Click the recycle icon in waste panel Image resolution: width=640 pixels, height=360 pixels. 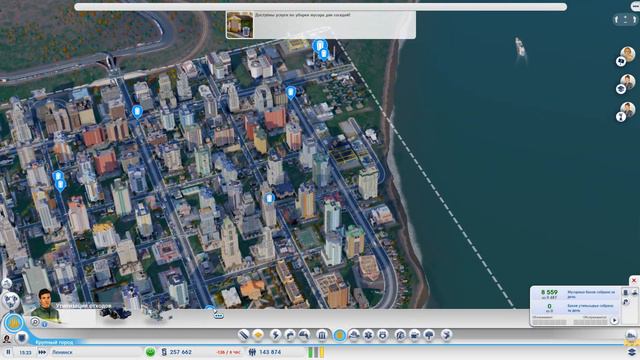click(625, 302)
